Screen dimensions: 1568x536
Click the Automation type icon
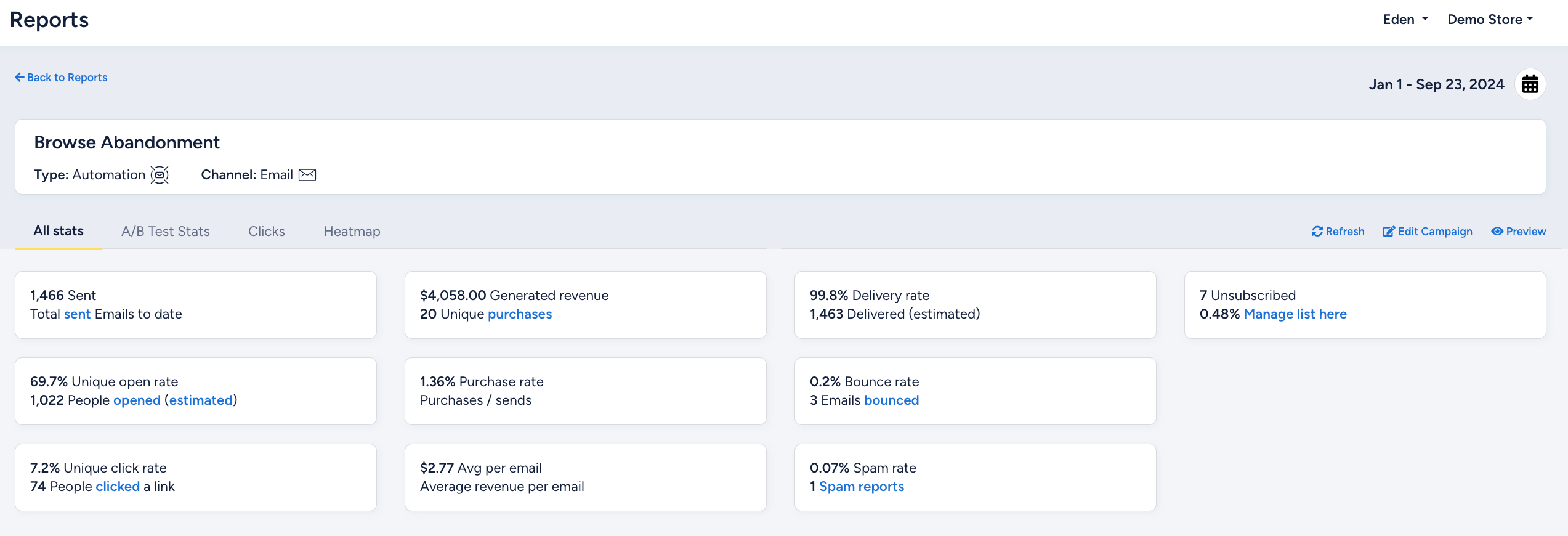[160, 175]
